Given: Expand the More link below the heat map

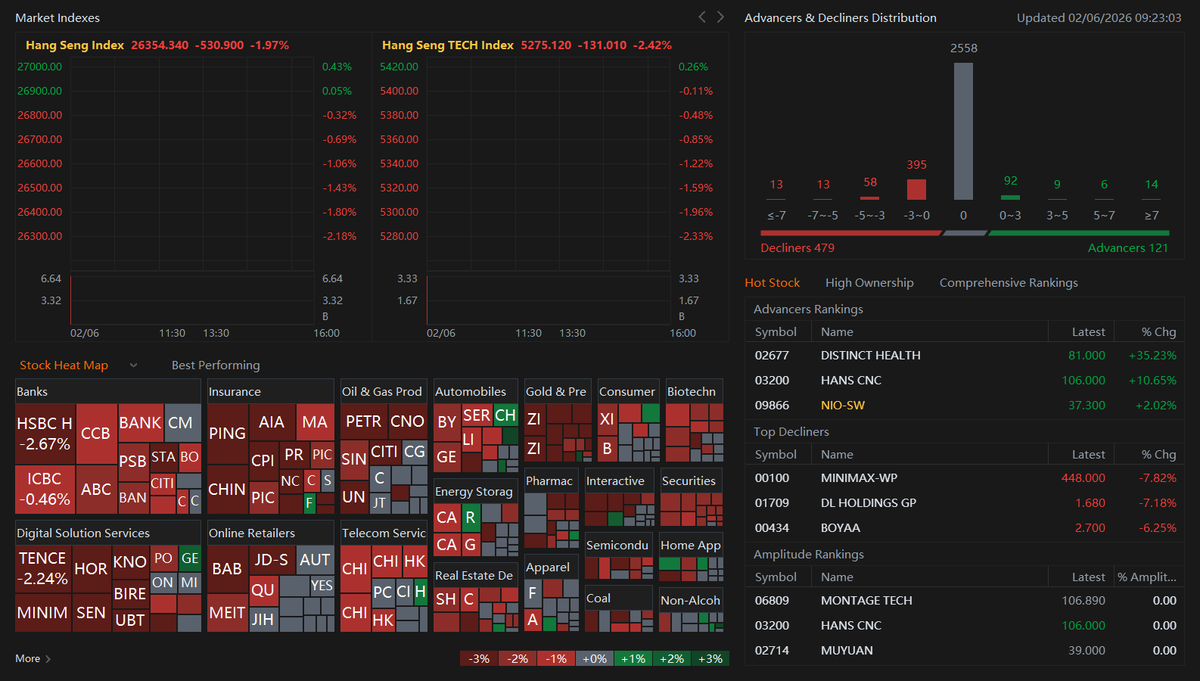Looking at the screenshot, I should [28, 659].
